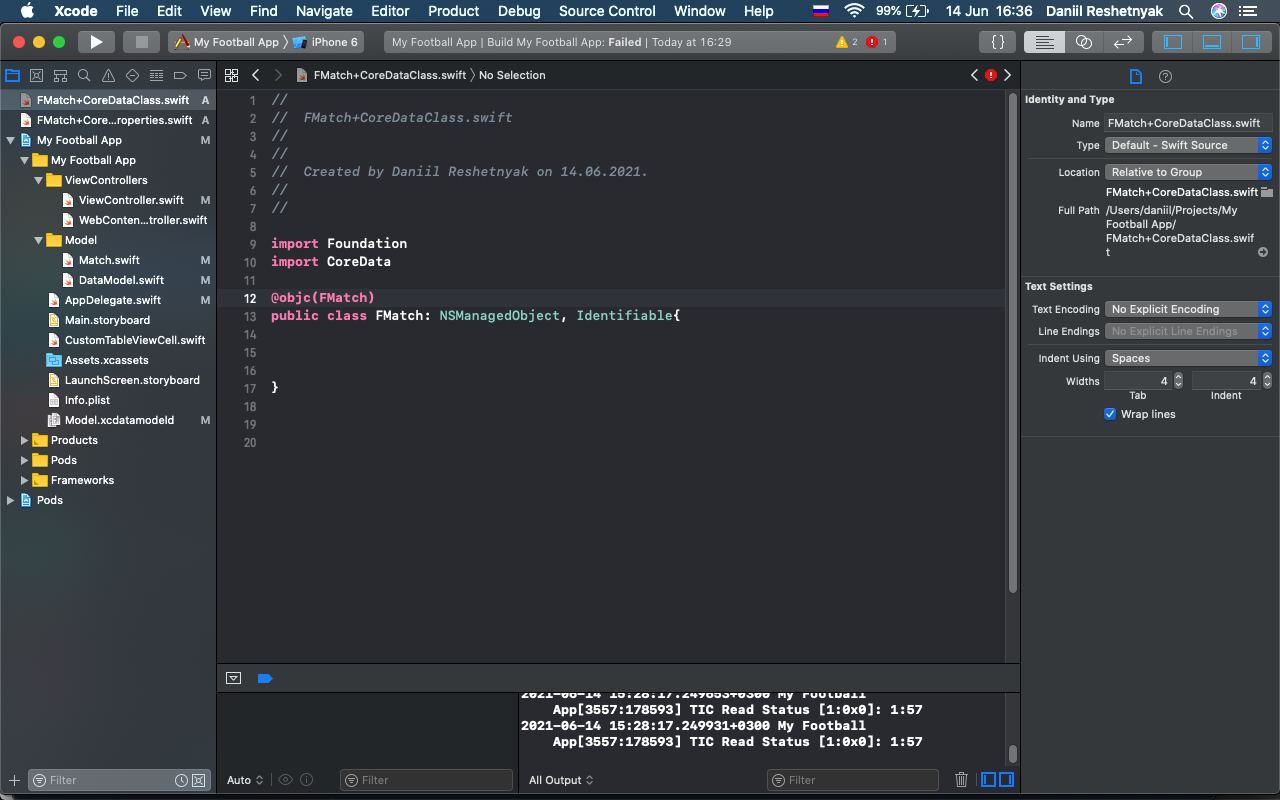The width and height of the screenshot is (1280, 800).
Task: Open the Navigate menu
Action: click(324, 11)
